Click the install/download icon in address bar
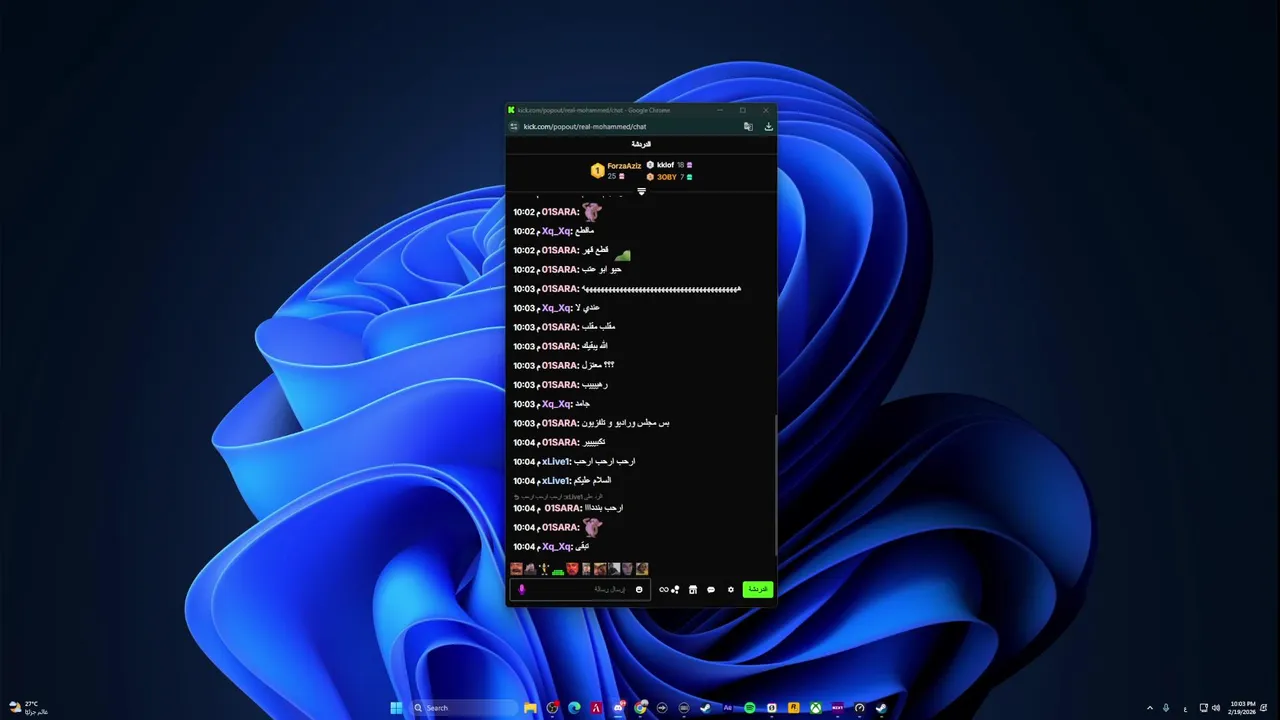 pyautogui.click(x=768, y=127)
